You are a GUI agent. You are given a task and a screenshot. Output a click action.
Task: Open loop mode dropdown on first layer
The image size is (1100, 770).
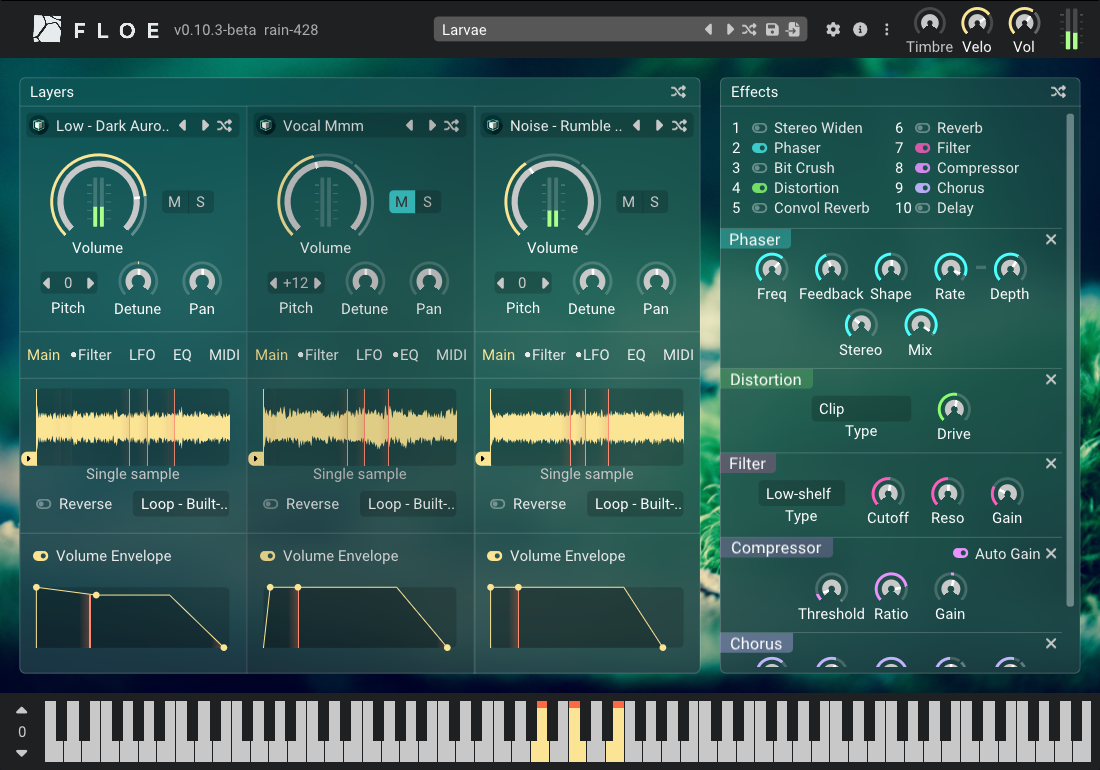click(181, 504)
